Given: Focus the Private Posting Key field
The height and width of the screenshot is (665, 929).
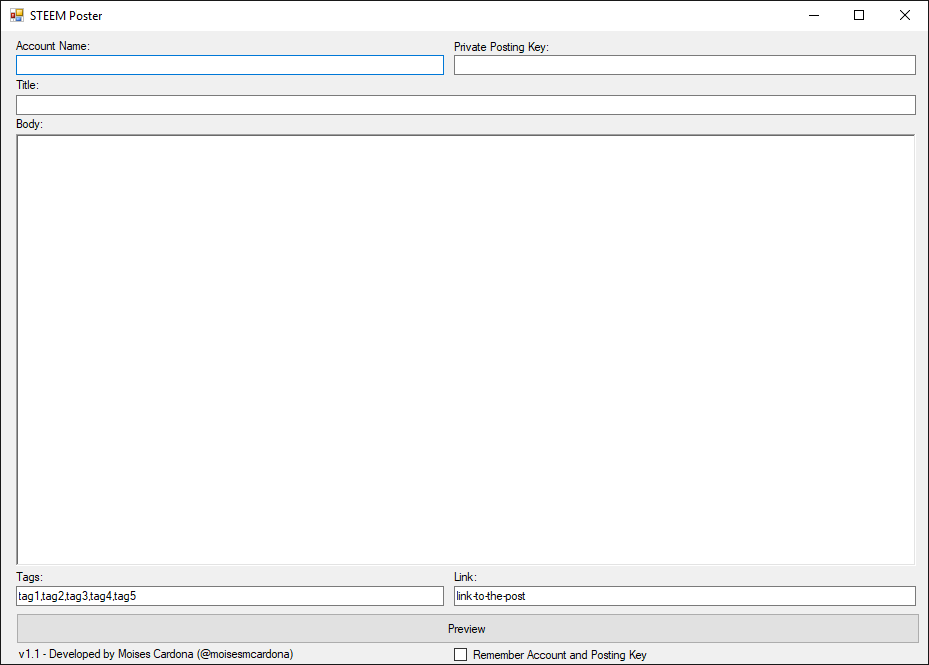Looking at the screenshot, I should click(x=685, y=65).
